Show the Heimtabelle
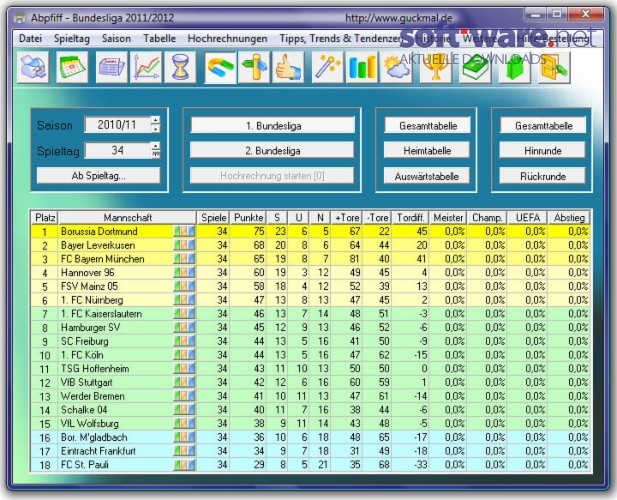Image resolution: width=617 pixels, height=500 pixels. (427, 150)
